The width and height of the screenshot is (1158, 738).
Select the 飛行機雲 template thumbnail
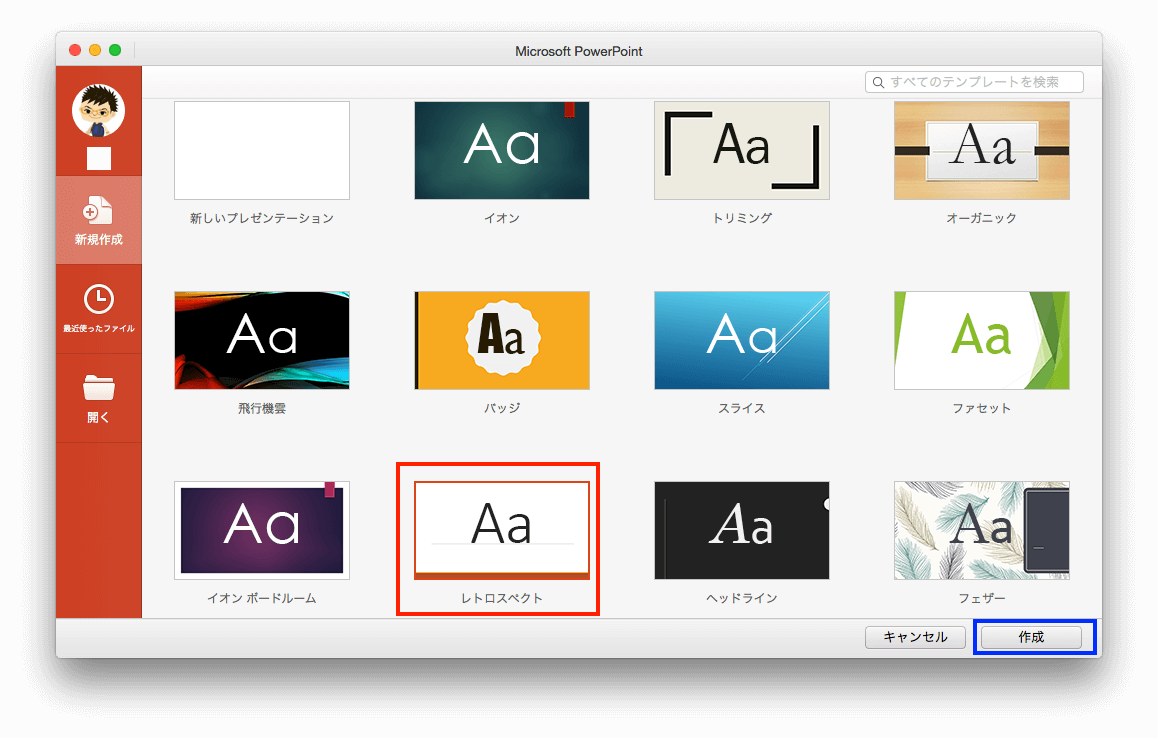(x=261, y=340)
